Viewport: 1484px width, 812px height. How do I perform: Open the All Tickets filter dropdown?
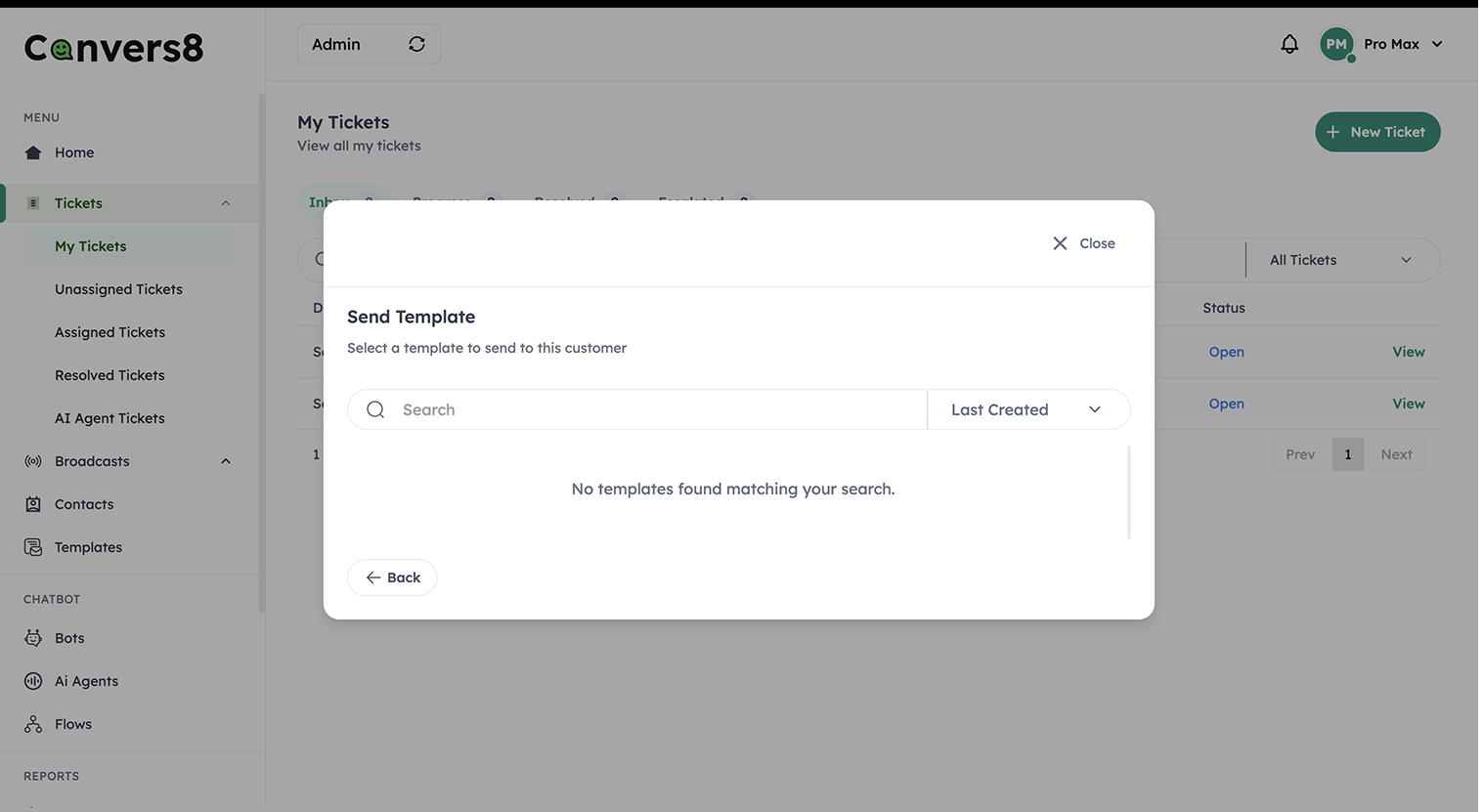tap(1340, 260)
